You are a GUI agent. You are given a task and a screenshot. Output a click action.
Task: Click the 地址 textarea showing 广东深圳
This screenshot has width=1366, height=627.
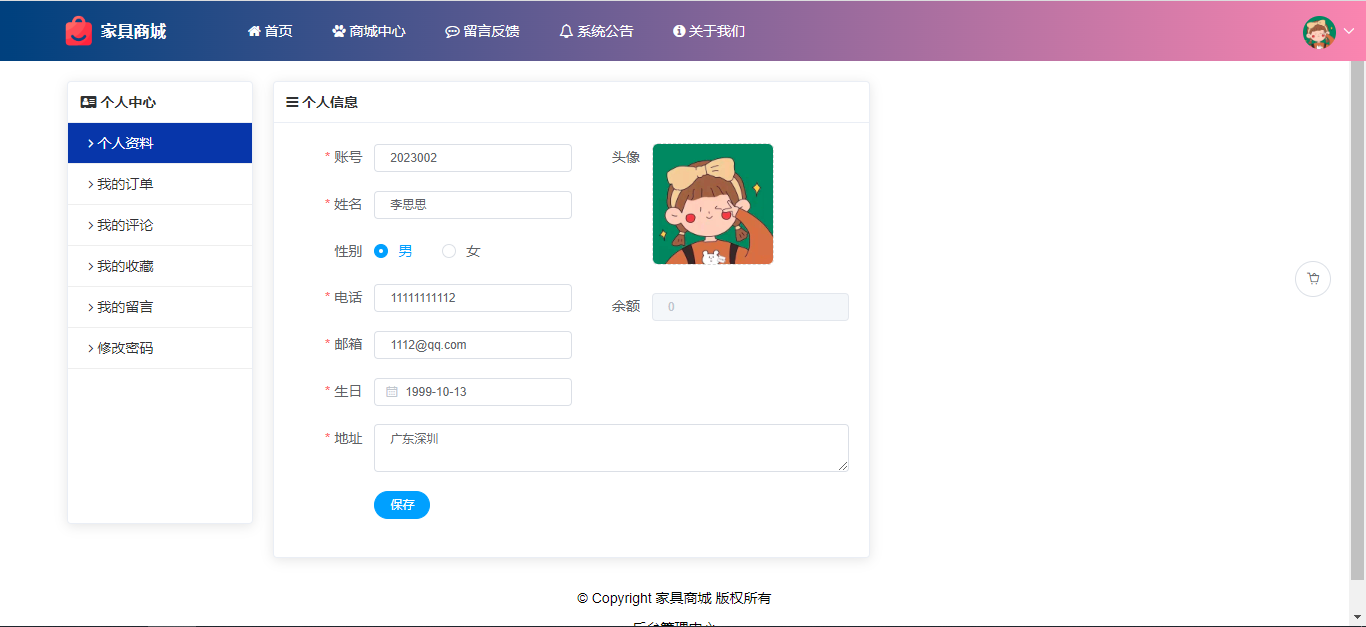click(x=611, y=448)
